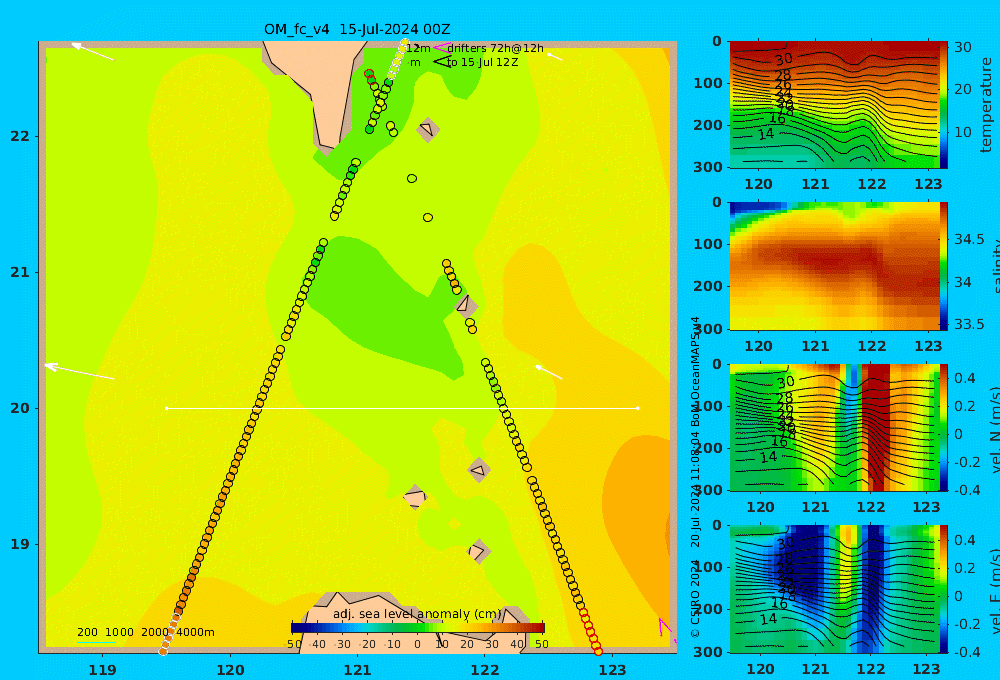Select the island marker near 19.5N 122E

click(479, 471)
